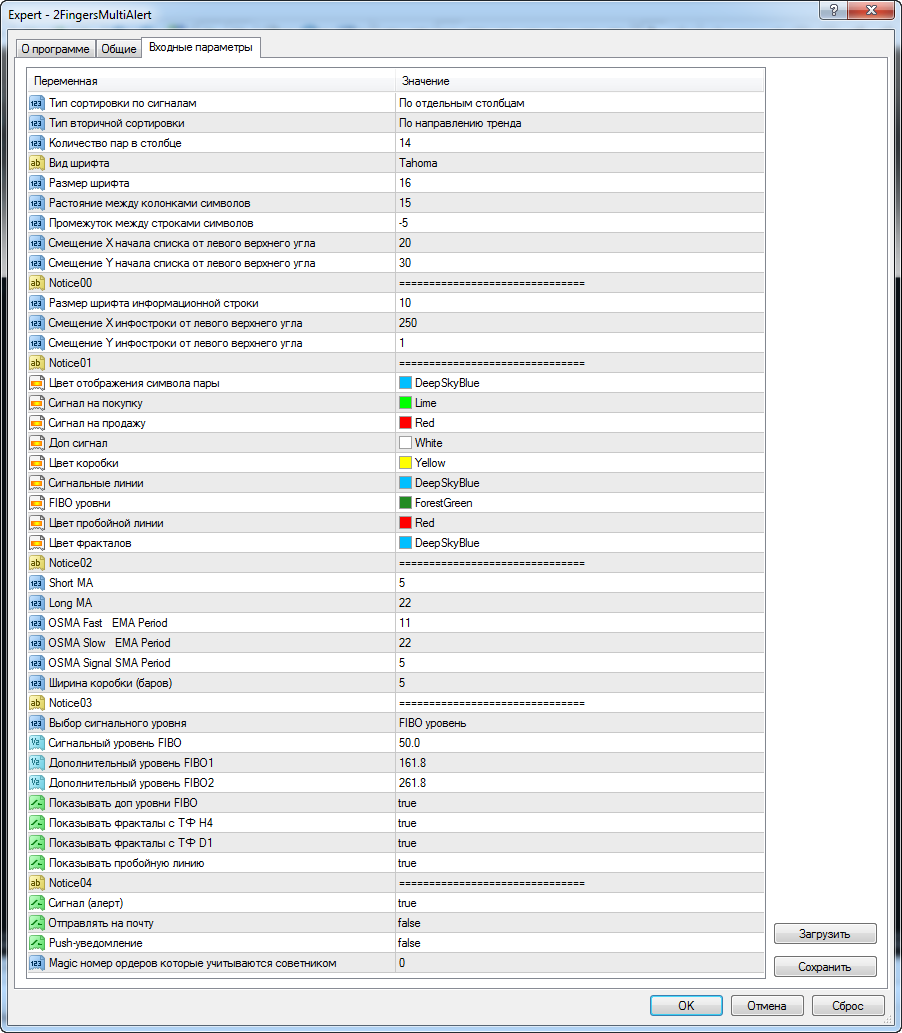Open the Yellow color value for 'Цвет коробки'
This screenshot has width=902, height=1033.
click(580, 463)
